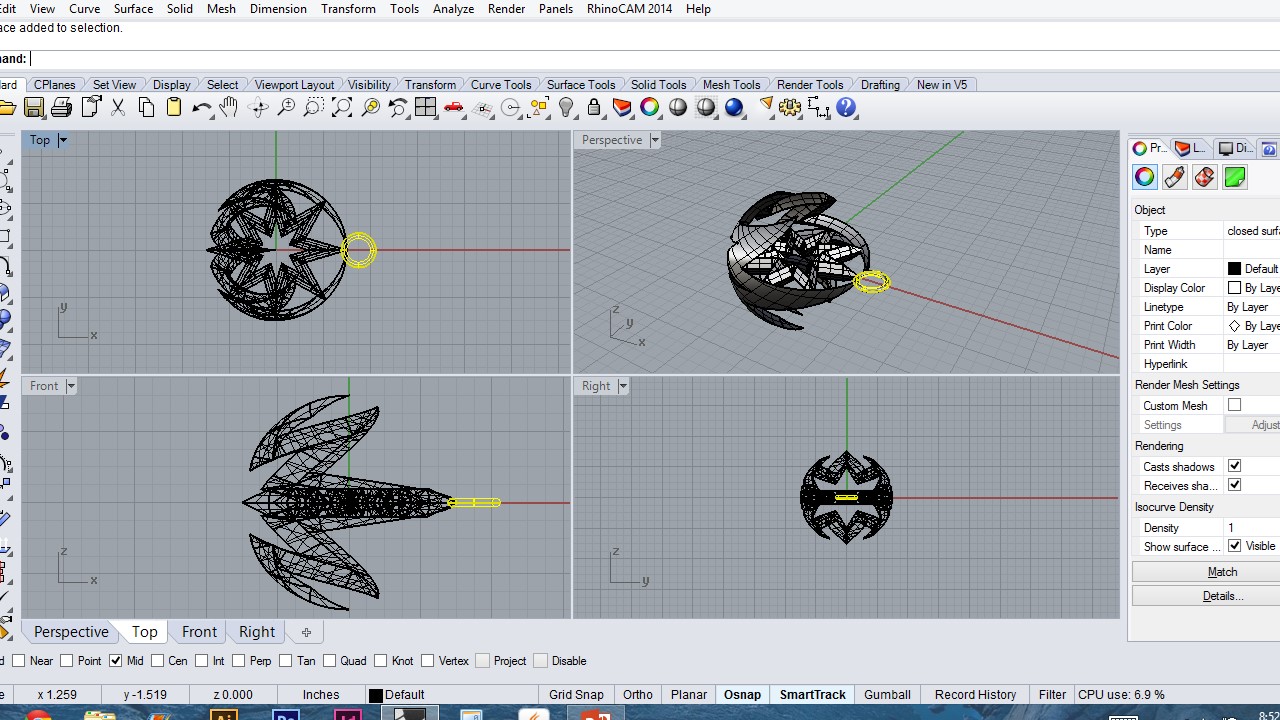1280x720 pixels.
Task: Select the Rotate View tool
Action: click(258, 108)
